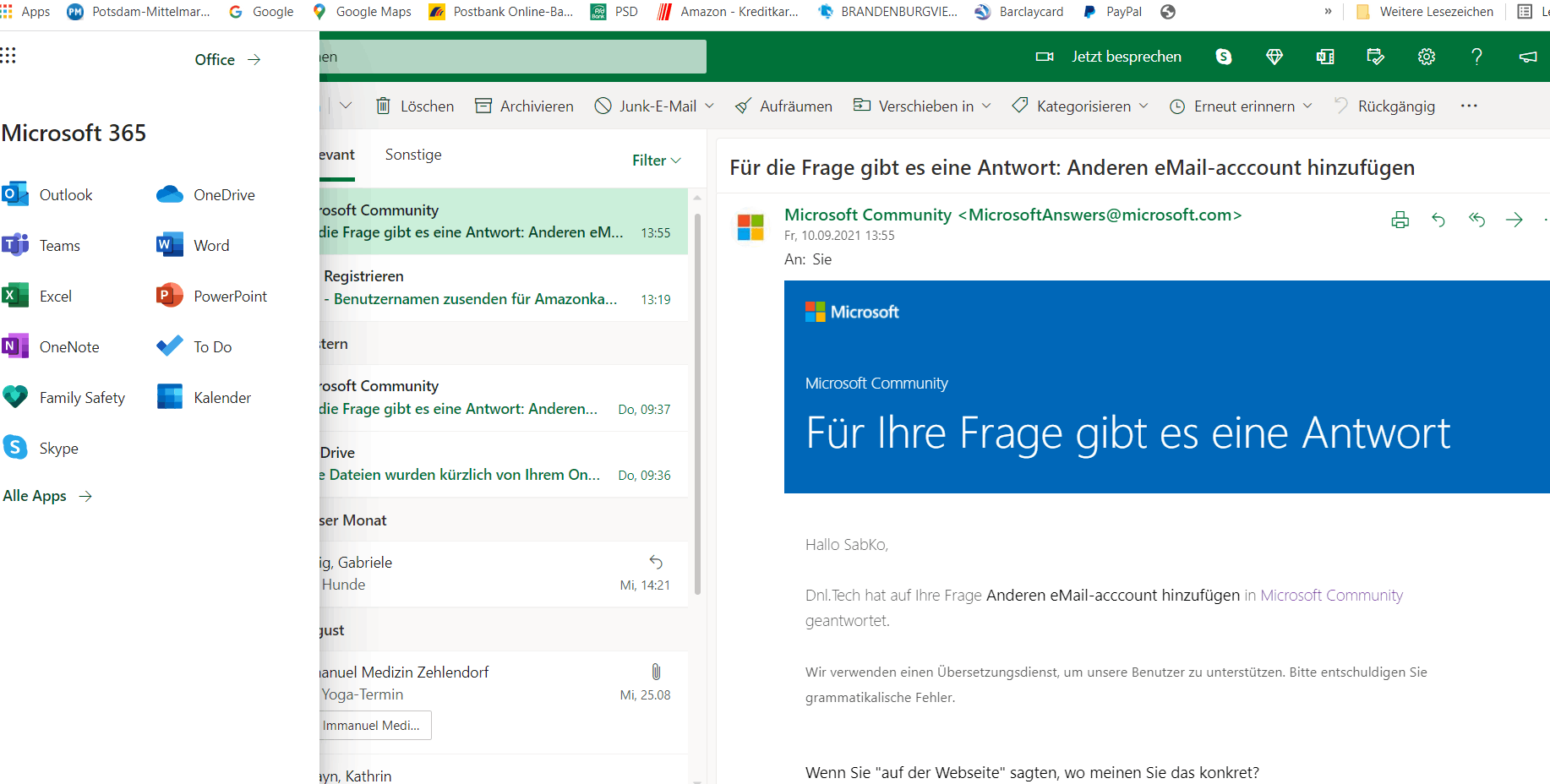Switch to the Relevant inbox tab
The width and height of the screenshot is (1550, 784).
(x=337, y=155)
